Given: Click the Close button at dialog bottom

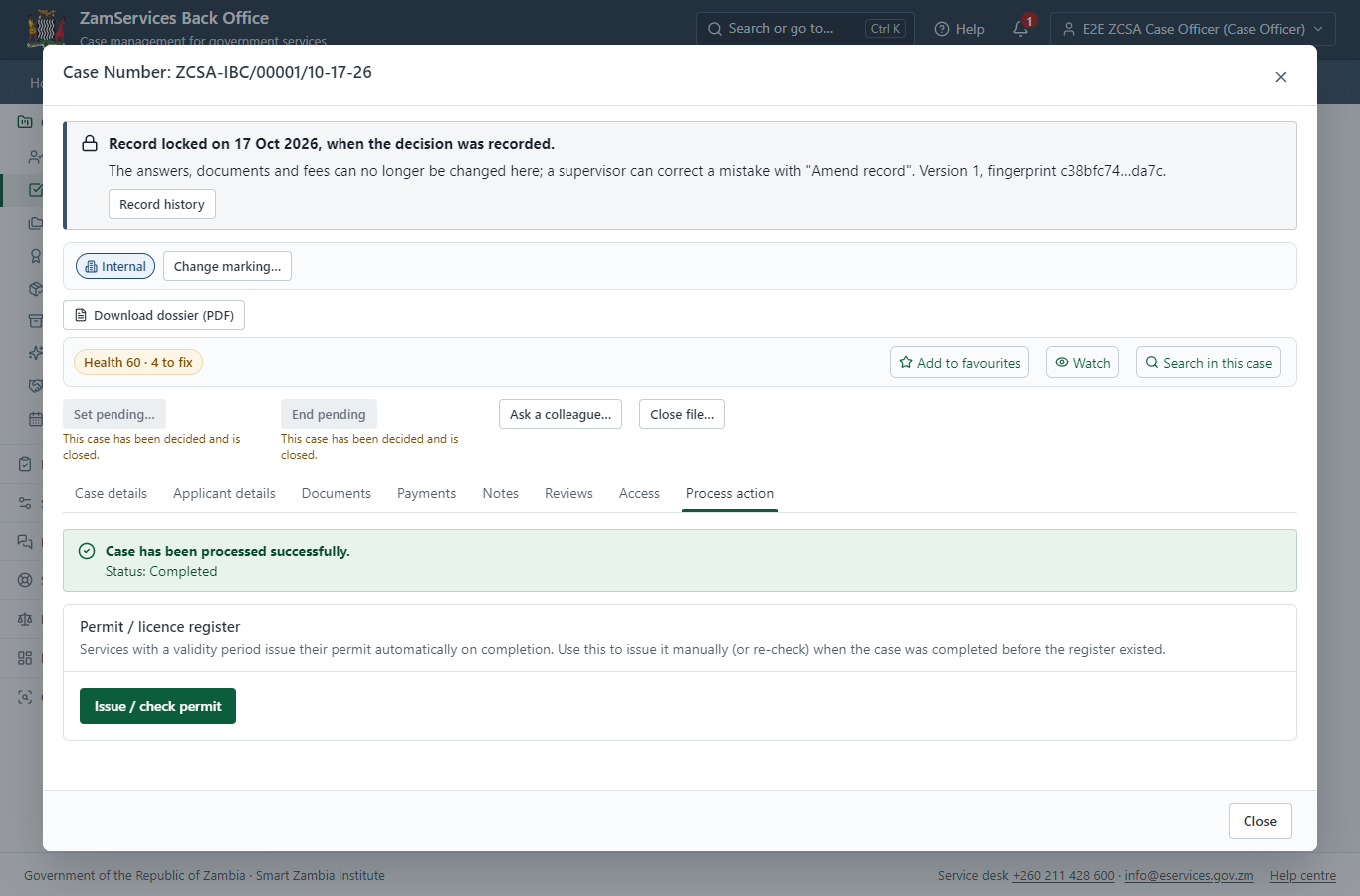Looking at the screenshot, I should click(x=1260, y=821).
